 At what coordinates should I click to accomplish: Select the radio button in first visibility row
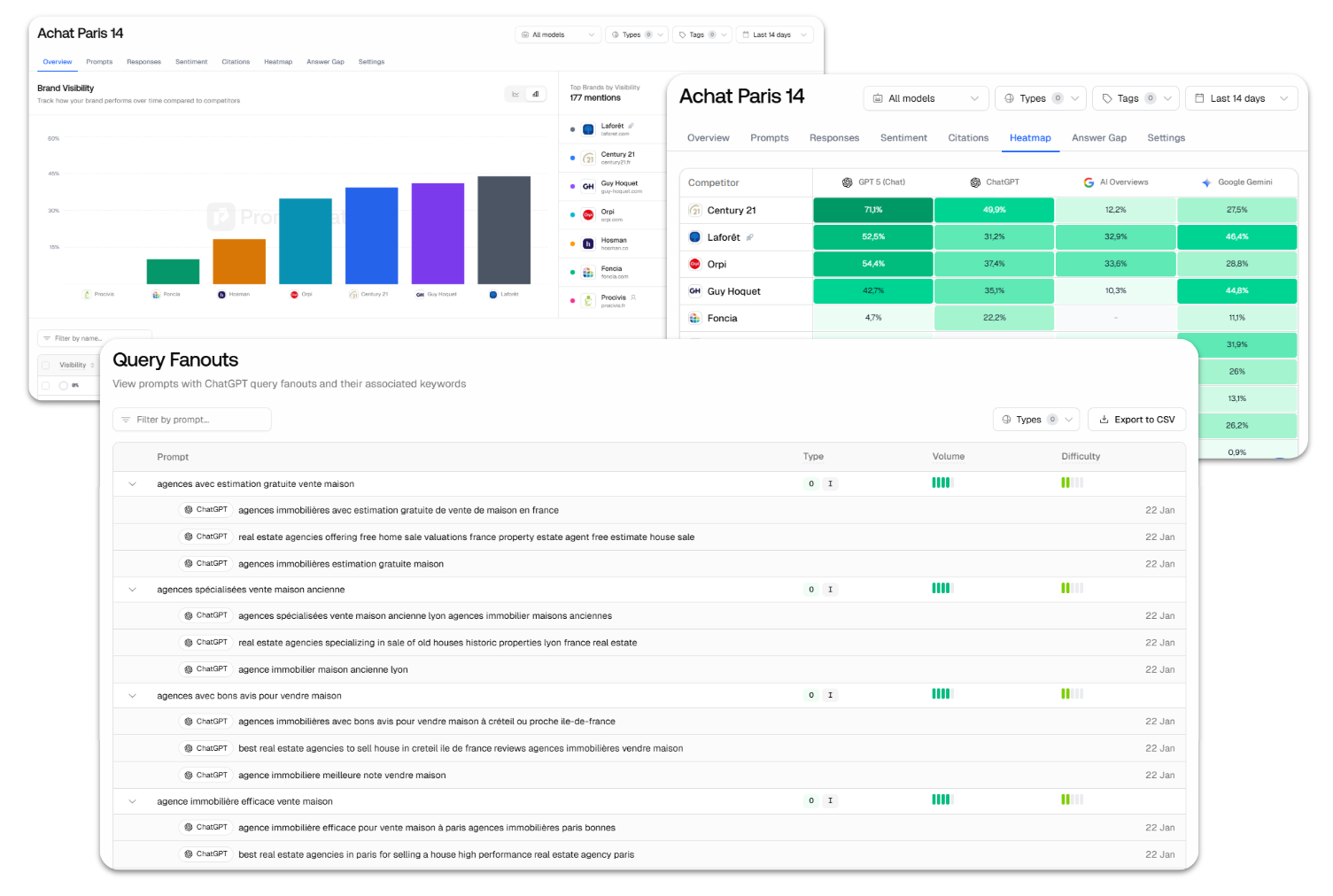coord(63,385)
